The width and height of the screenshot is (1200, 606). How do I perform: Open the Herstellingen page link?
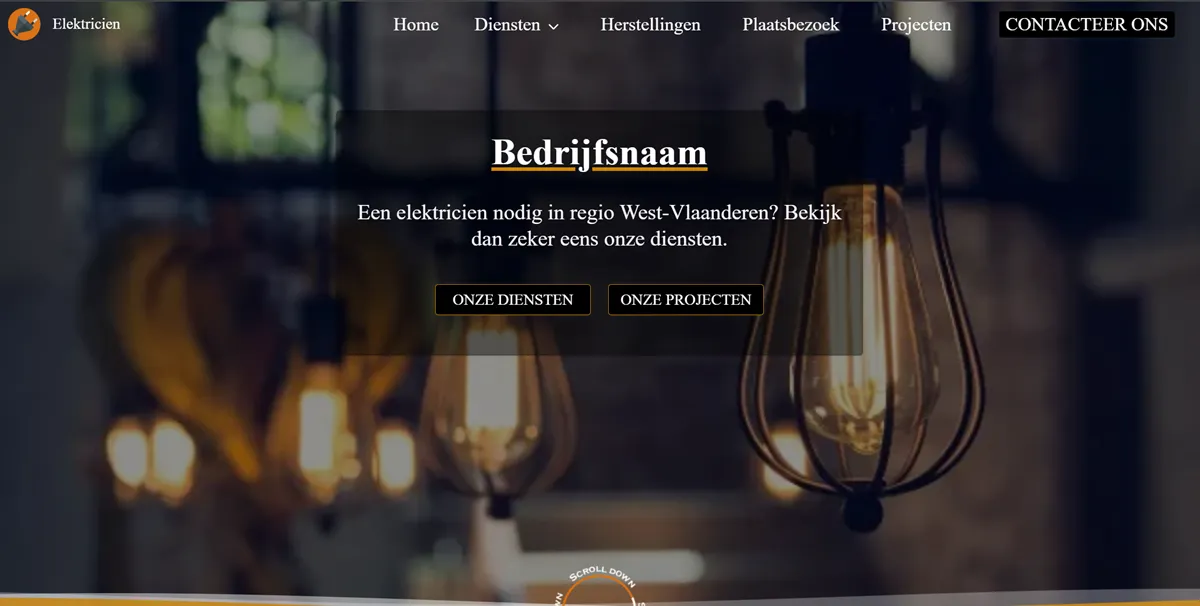(x=650, y=25)
